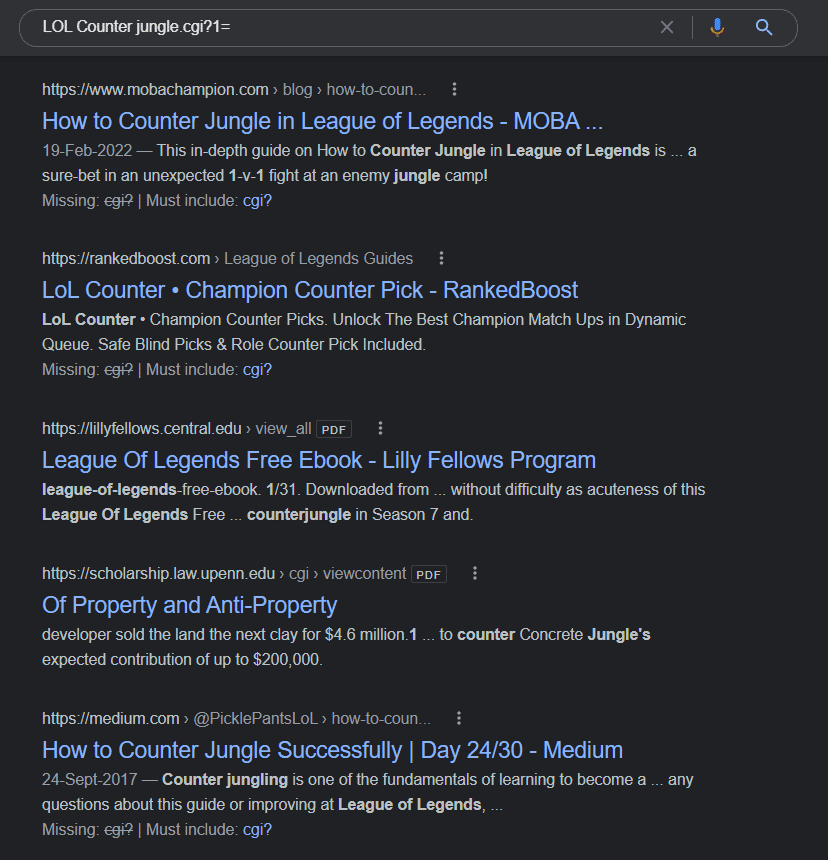Open 'League Of Legends Free Ebook' result
This screenshot has height=860, width=828.
[x=318, y=460]
